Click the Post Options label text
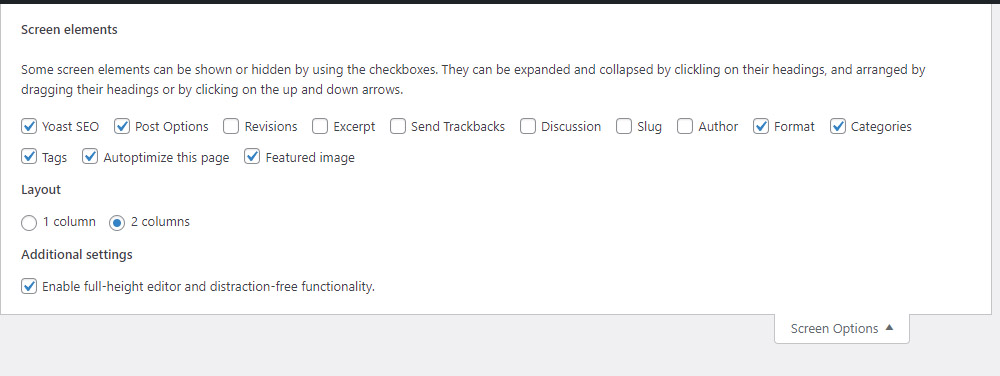Image resolution: width=1000 pixels, height=376 pixels. 172,127
